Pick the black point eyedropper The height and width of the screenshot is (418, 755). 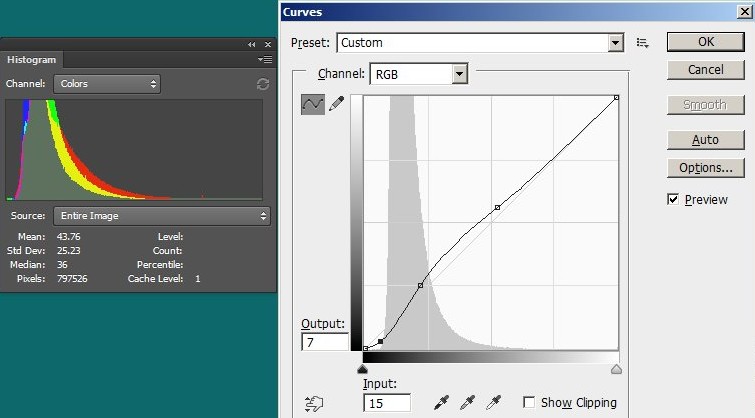click(x=441, y=403)
